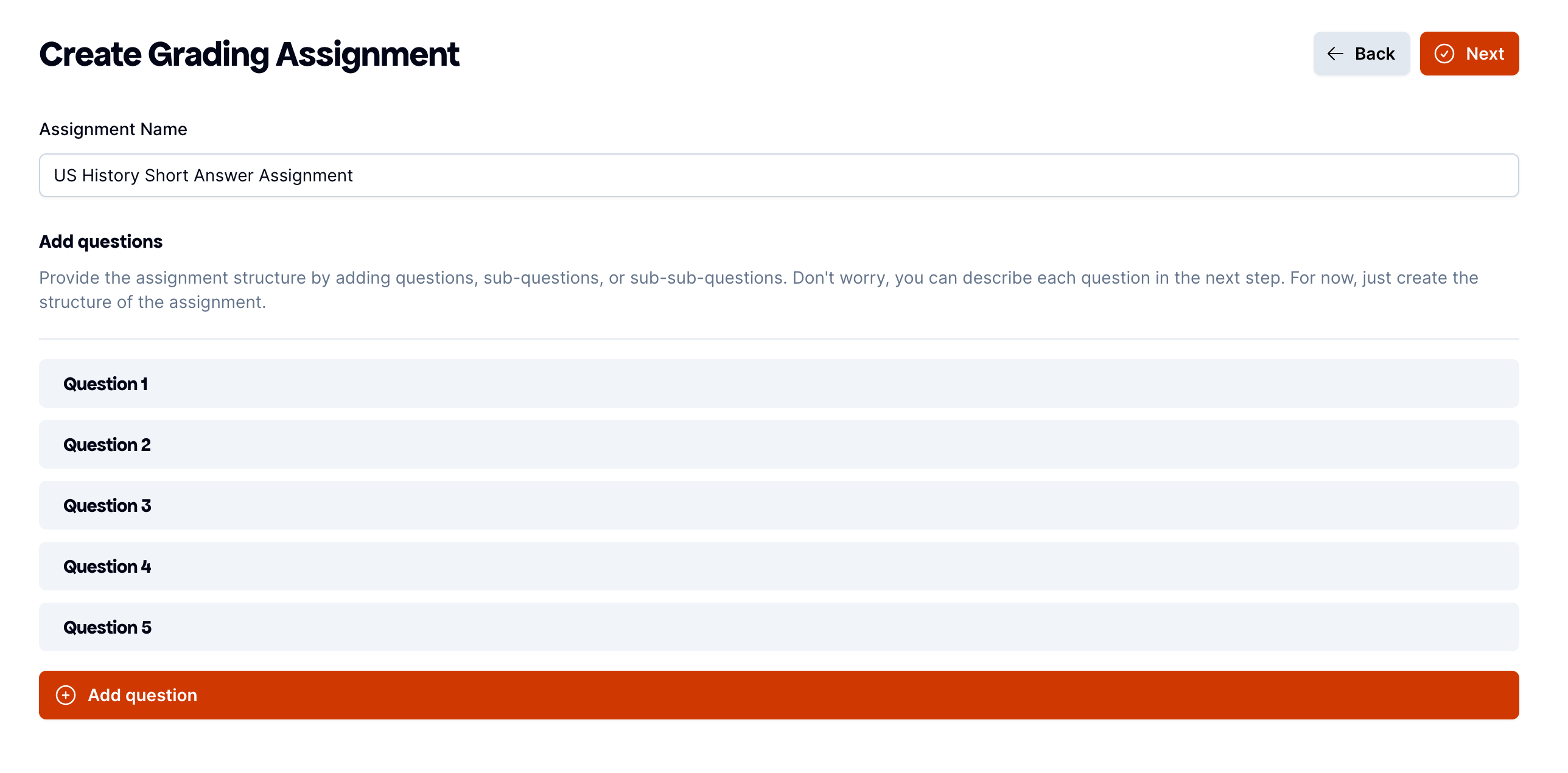This screenshot has width=1568, height=773.
Task: Select the Question 5 row
Action: pos(779,627)
